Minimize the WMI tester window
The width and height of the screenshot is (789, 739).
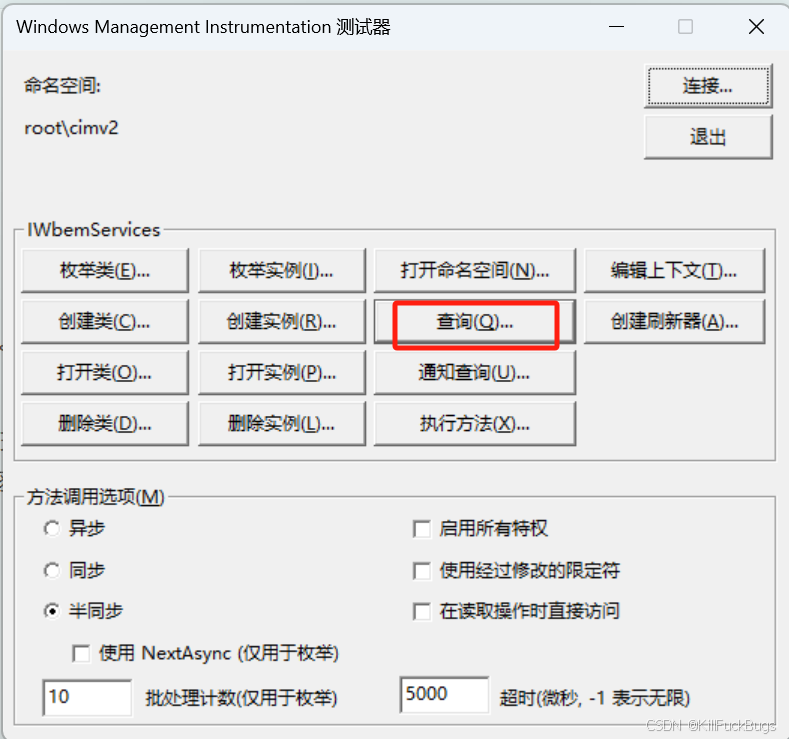616,26
